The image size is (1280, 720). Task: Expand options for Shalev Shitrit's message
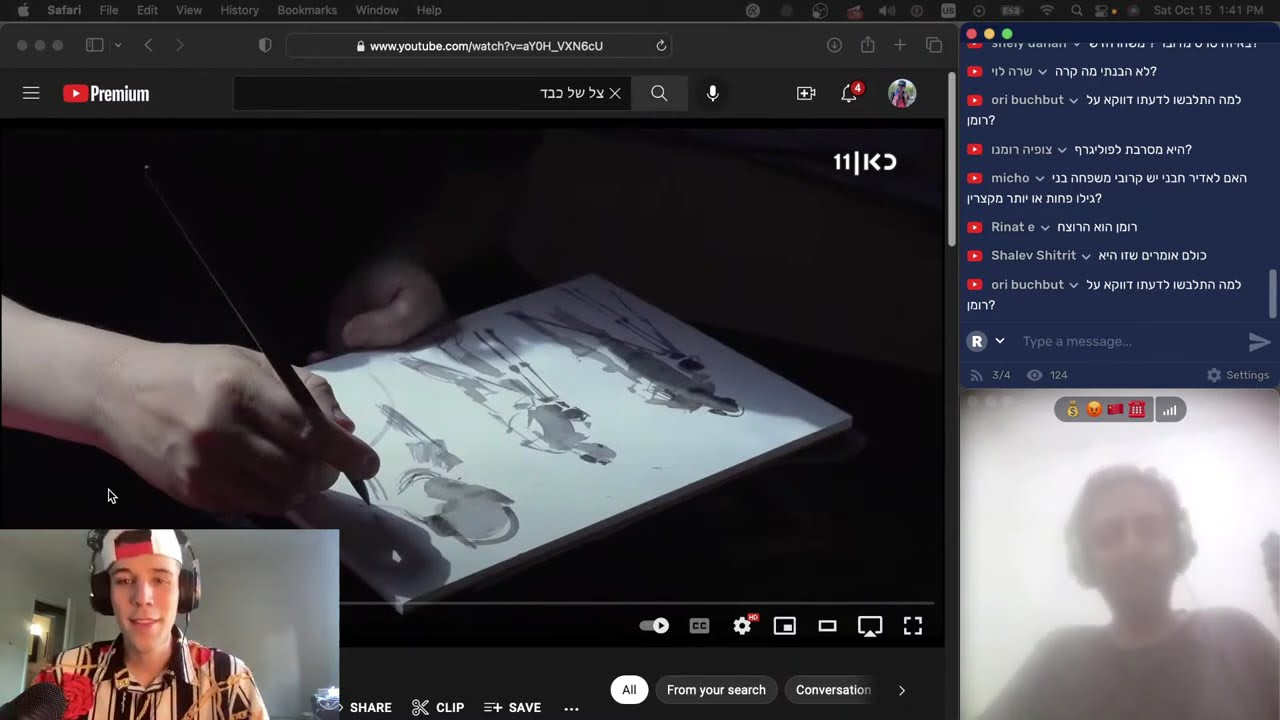click(1086, 256)
